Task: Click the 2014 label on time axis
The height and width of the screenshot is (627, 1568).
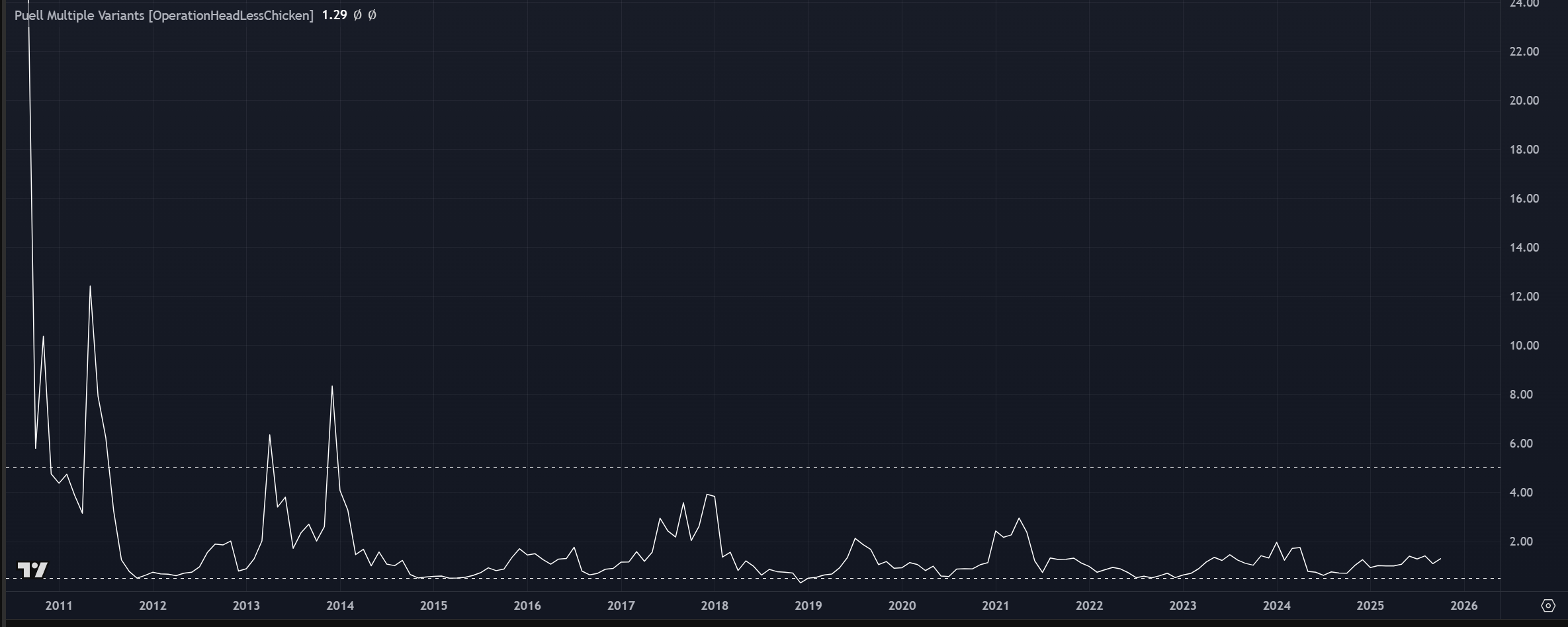Action: (340, 605)
